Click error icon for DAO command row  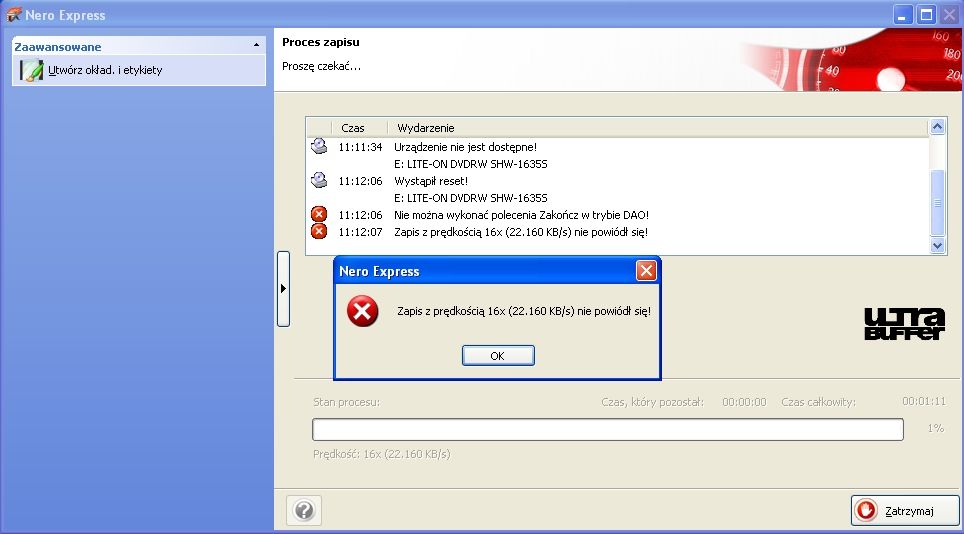(319, 214)
